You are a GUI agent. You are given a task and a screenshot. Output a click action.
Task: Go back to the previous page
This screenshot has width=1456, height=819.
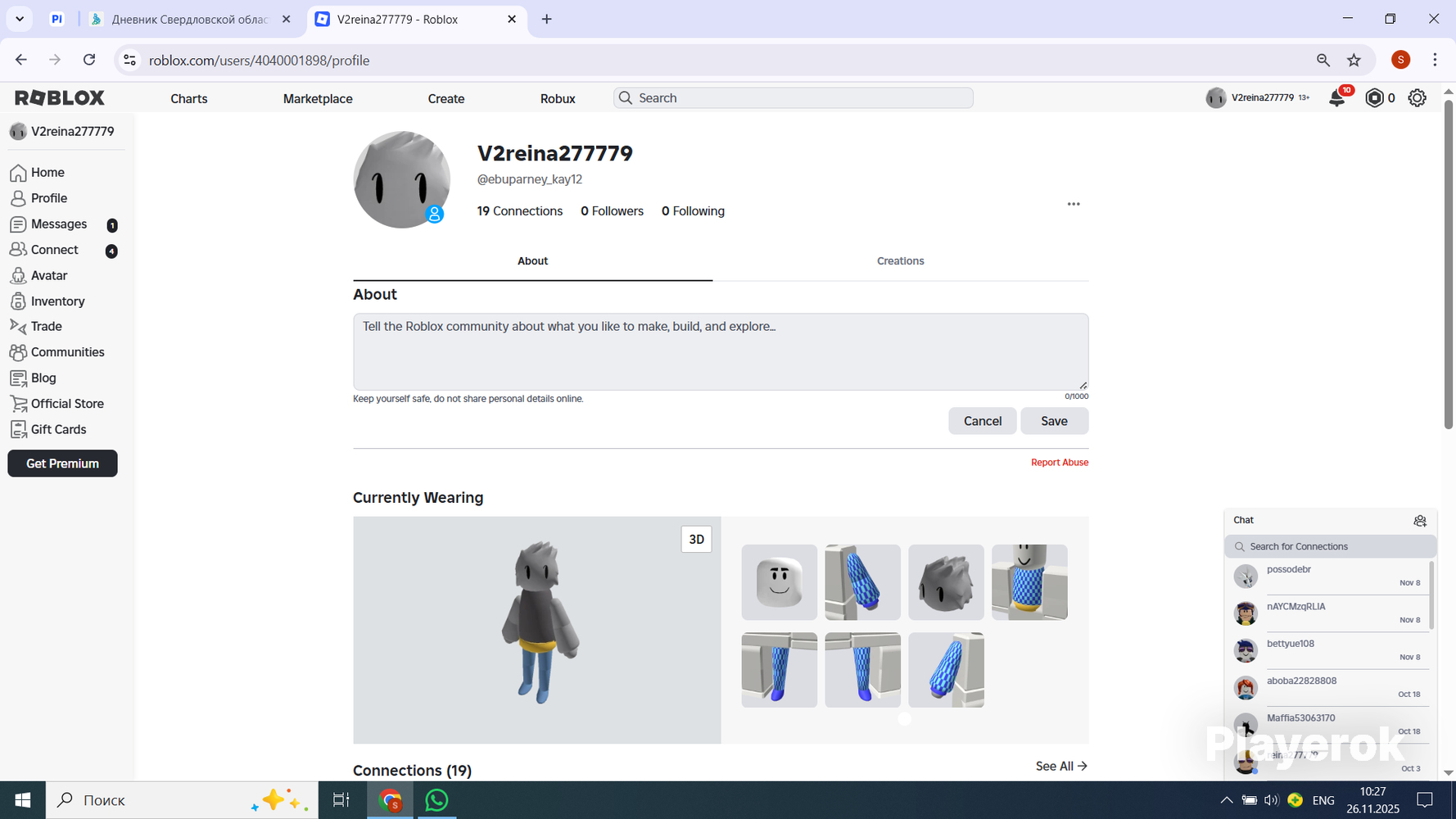coord(21,60)
